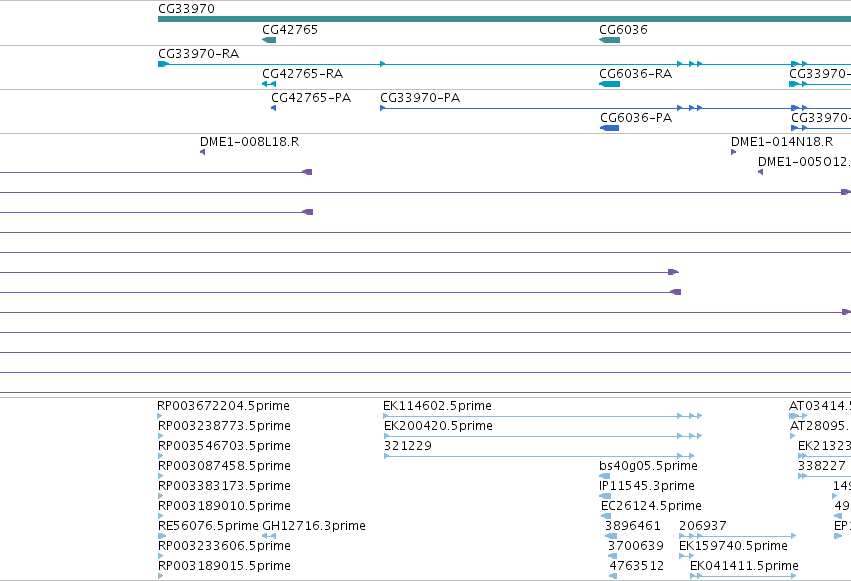Click the CG6036-RA transcript label

pyautogui.click(x=636, y=74)
